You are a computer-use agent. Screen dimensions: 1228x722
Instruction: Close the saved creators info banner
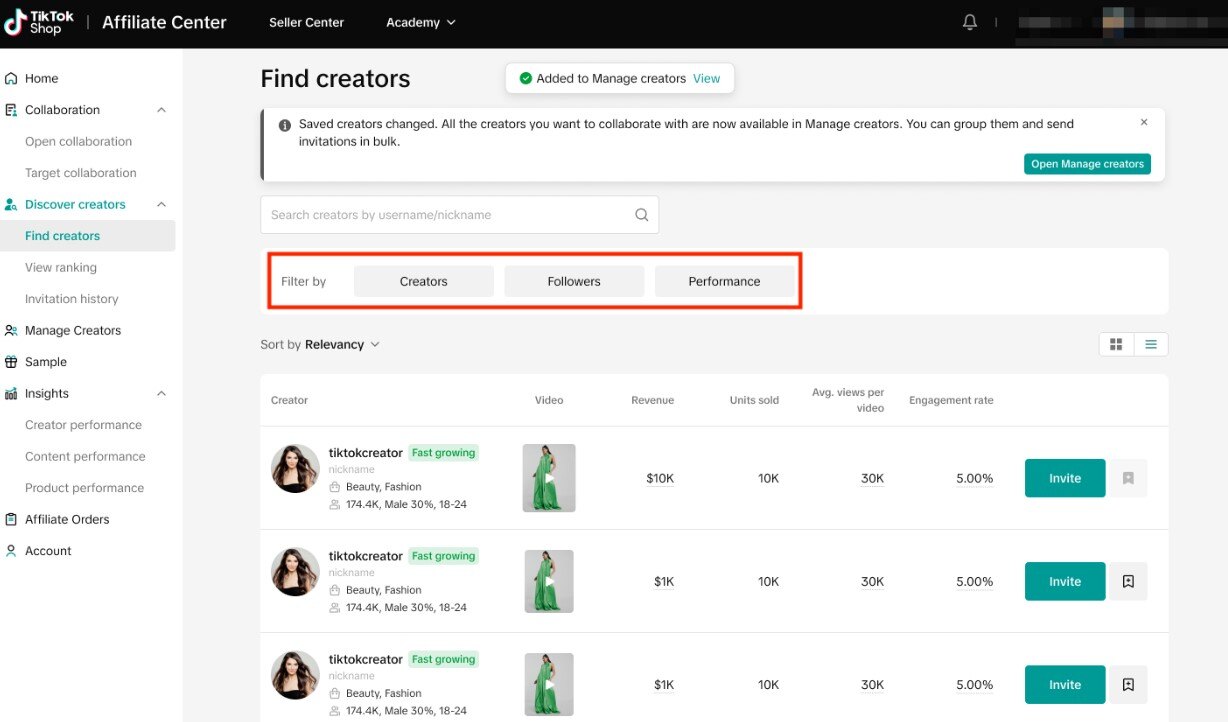(x=1144, y=122)
